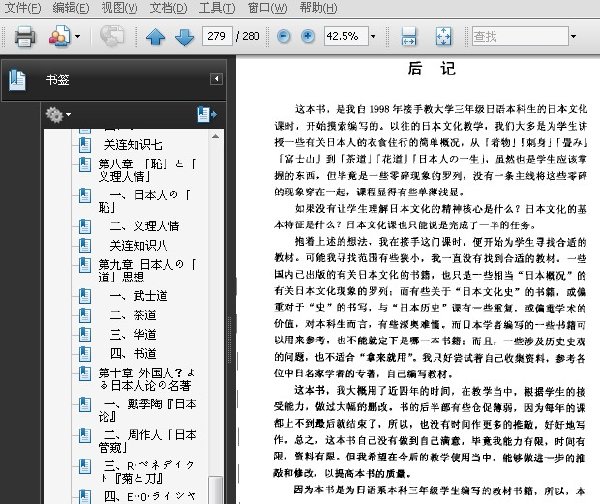Click bookmark icon beside 一、武士道
The width and height of the screenshot is (600, 504).
85,296
